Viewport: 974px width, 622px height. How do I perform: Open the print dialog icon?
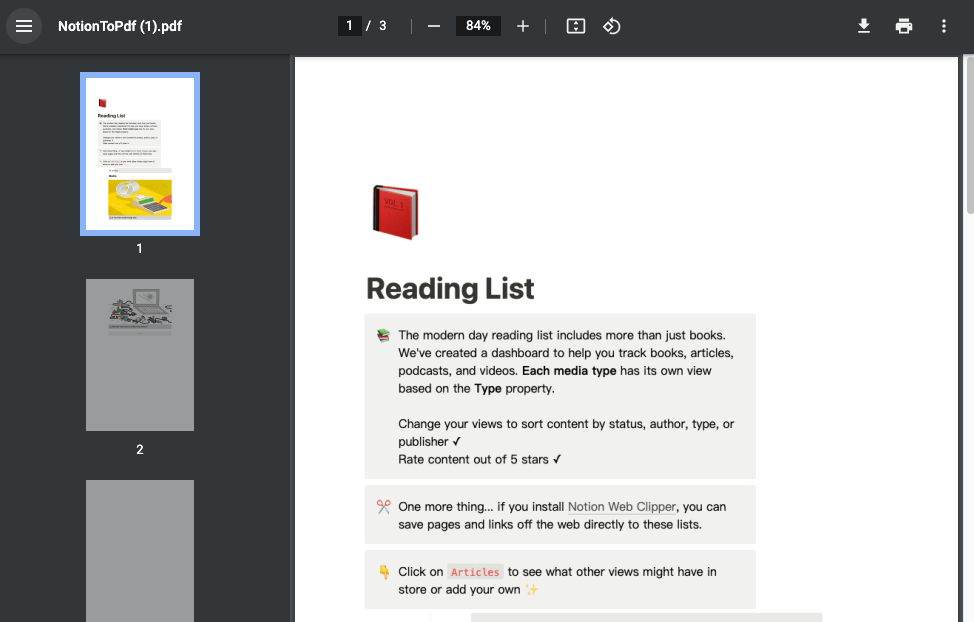click(x=903, y=26)
